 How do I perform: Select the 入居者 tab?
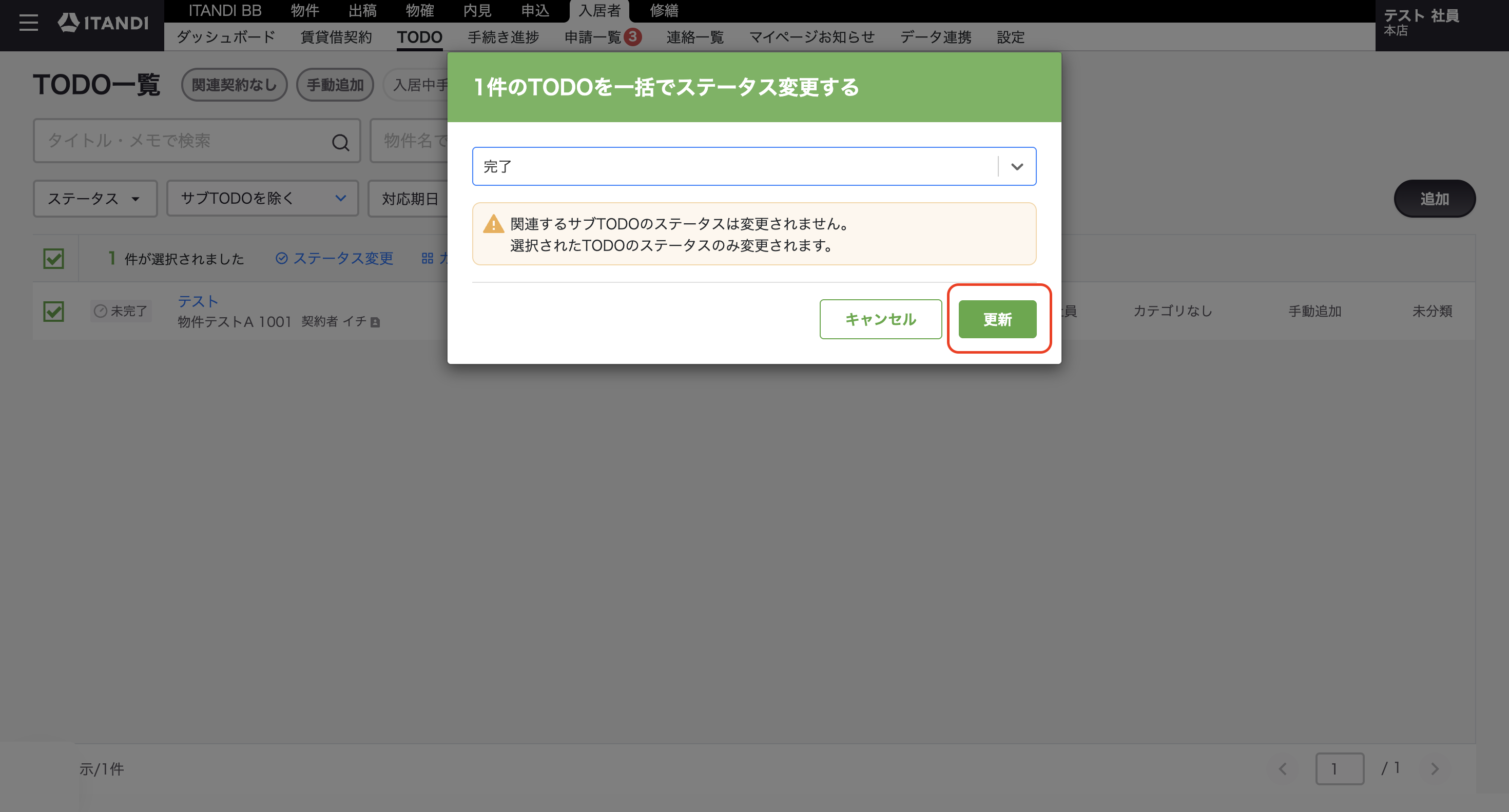(x=599, y=11)
